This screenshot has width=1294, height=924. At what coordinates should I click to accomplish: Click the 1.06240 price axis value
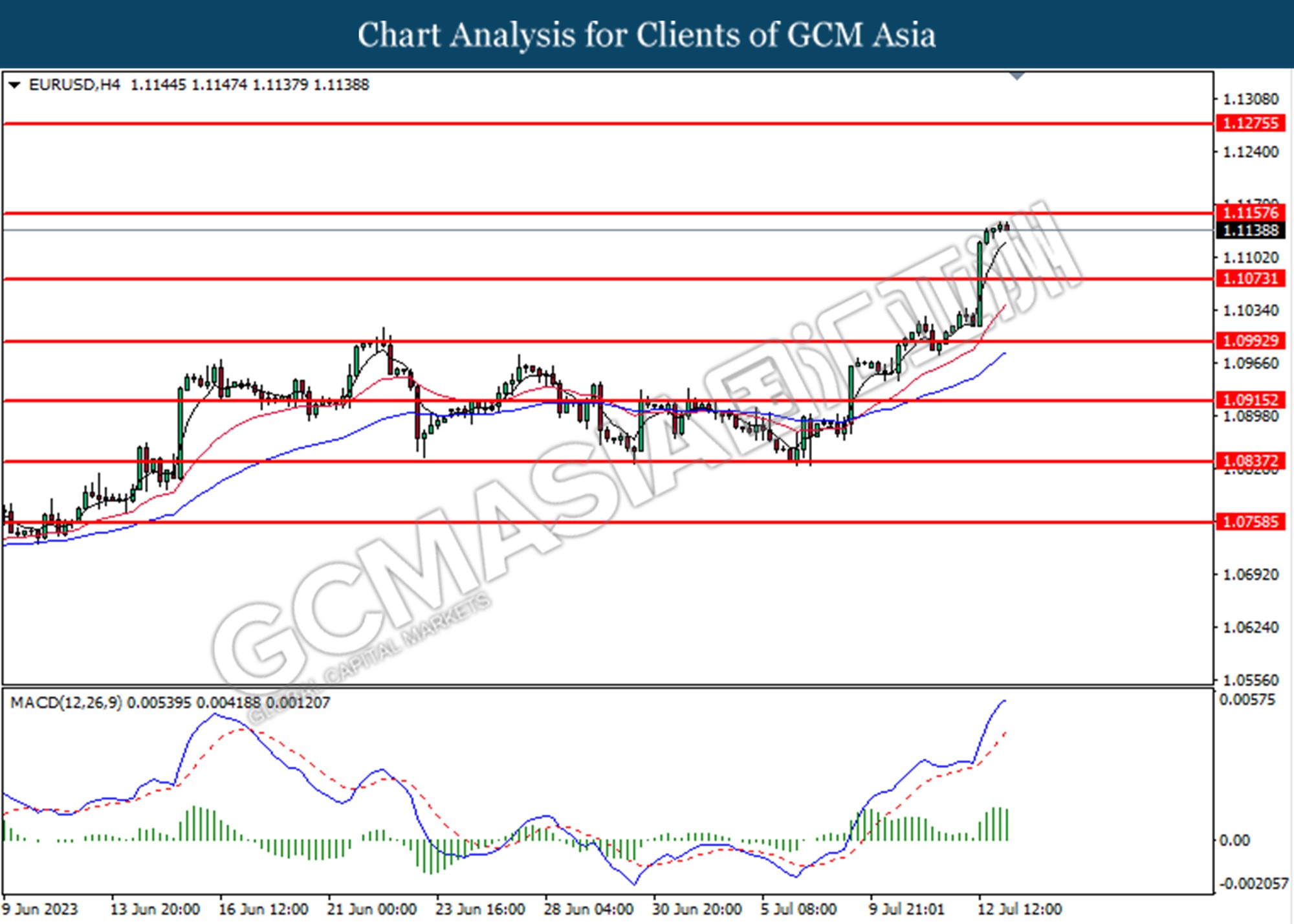[x=1251, y=628]
